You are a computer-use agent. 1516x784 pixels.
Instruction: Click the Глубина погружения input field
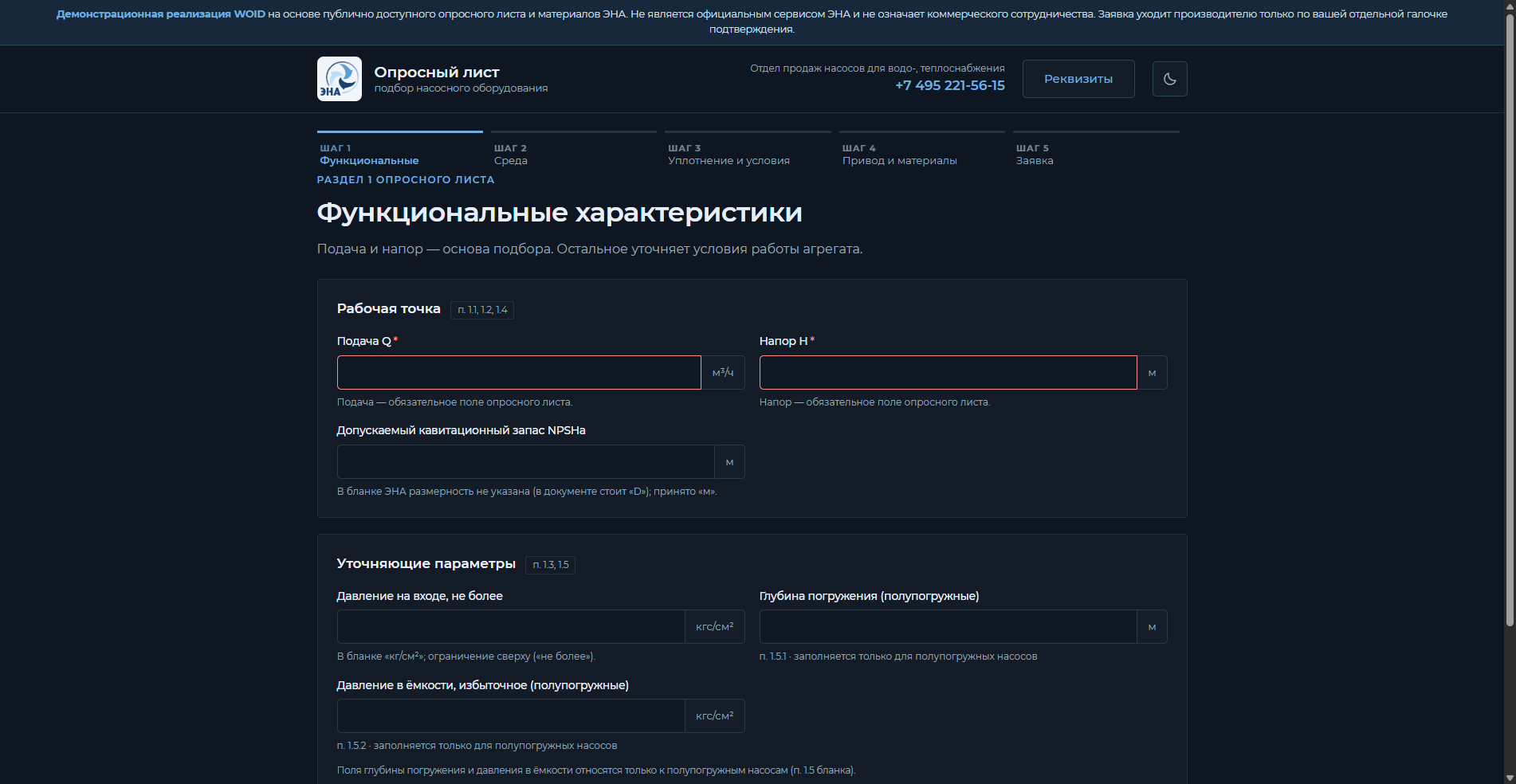(x=948, y=627)
